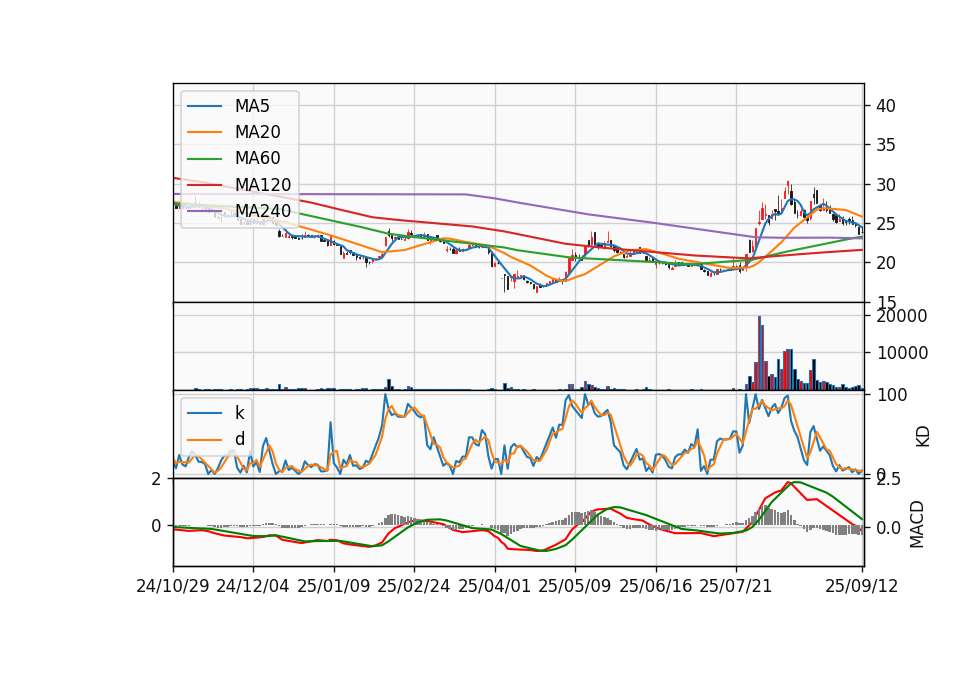Click the price axis value 40
This screenshot has width=960, height=690.
click(886, 106)
